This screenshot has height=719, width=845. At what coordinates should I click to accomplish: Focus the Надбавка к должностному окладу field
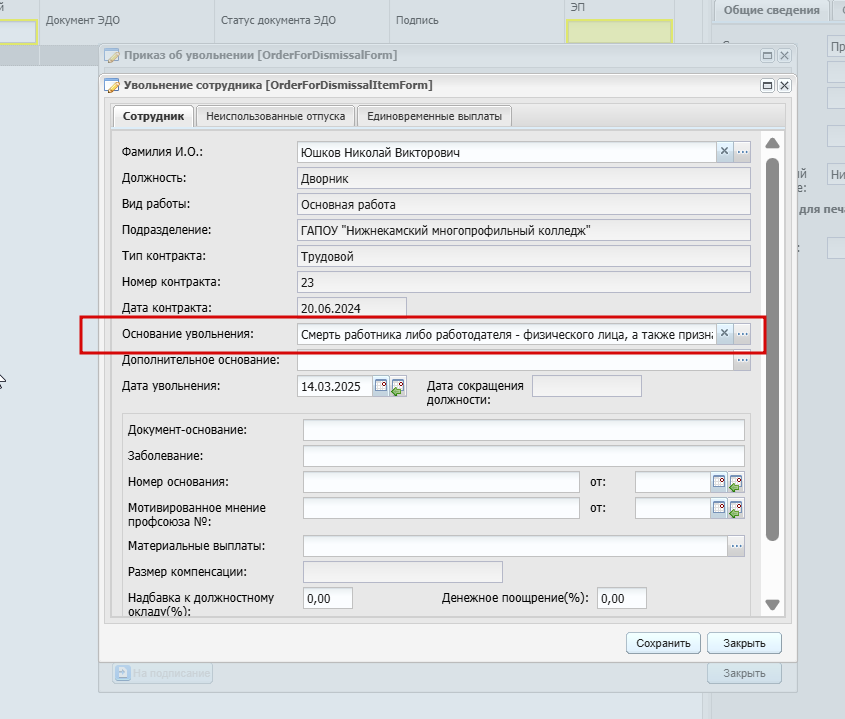(328, 598)
